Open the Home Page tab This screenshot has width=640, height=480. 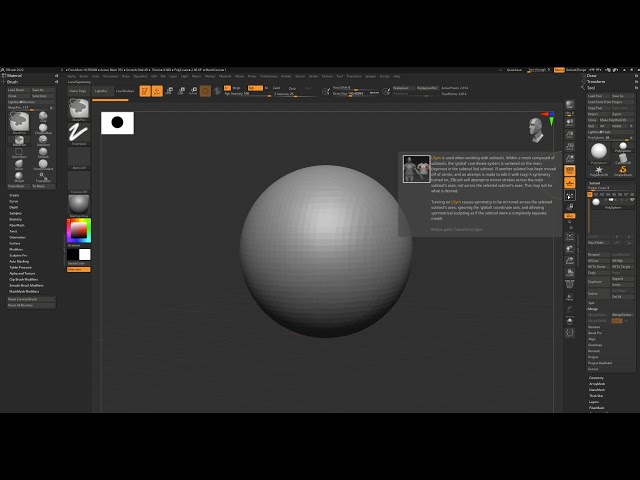[78, 91]
